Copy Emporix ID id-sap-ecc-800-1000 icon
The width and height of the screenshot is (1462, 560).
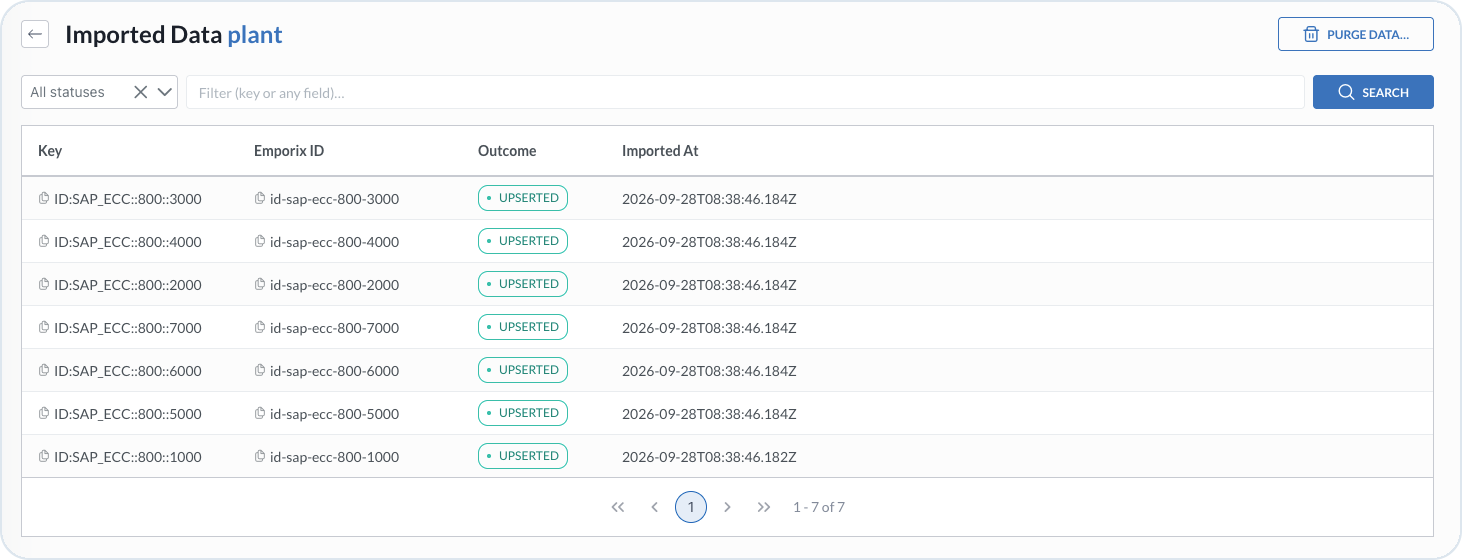[x=260, y=457]
